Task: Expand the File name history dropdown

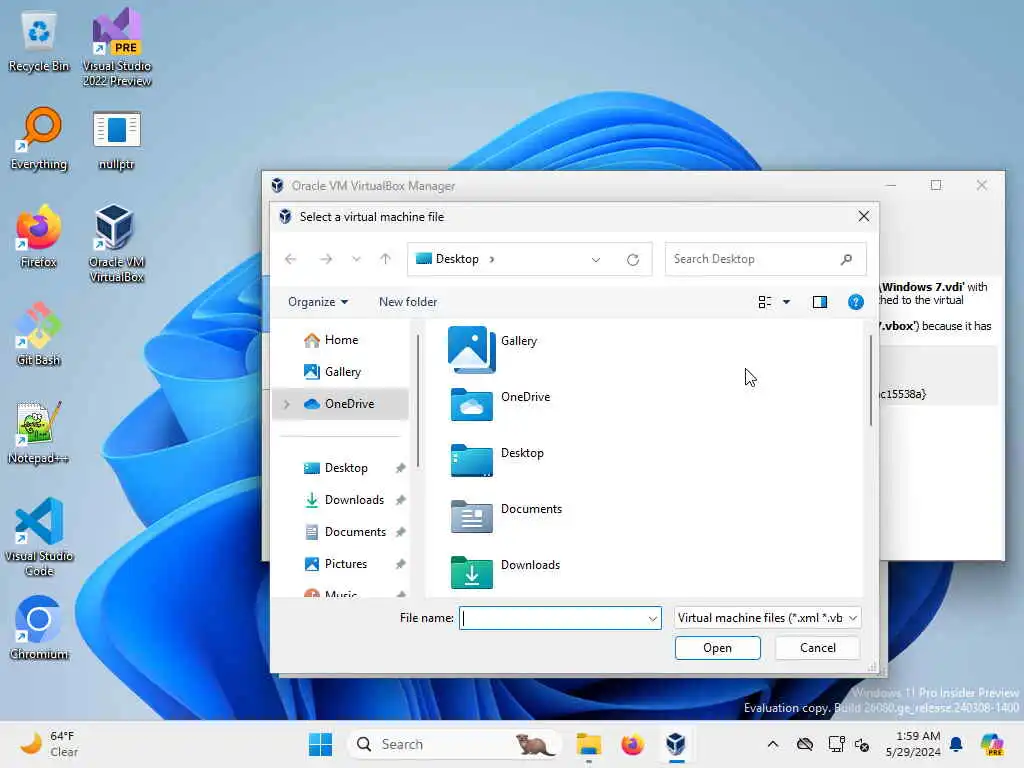Action: click(x=652, y=618)
